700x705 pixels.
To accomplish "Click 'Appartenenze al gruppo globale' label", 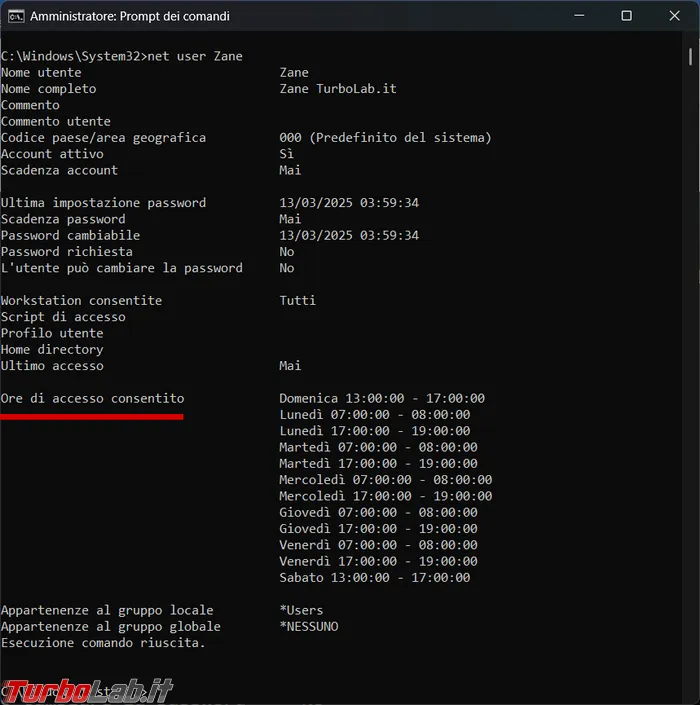I will [111, 626].
